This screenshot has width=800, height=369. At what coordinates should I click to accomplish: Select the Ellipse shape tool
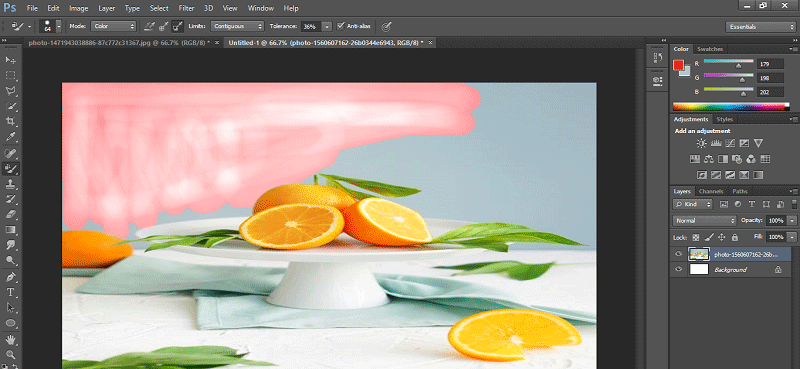click(x=10, y=323)
